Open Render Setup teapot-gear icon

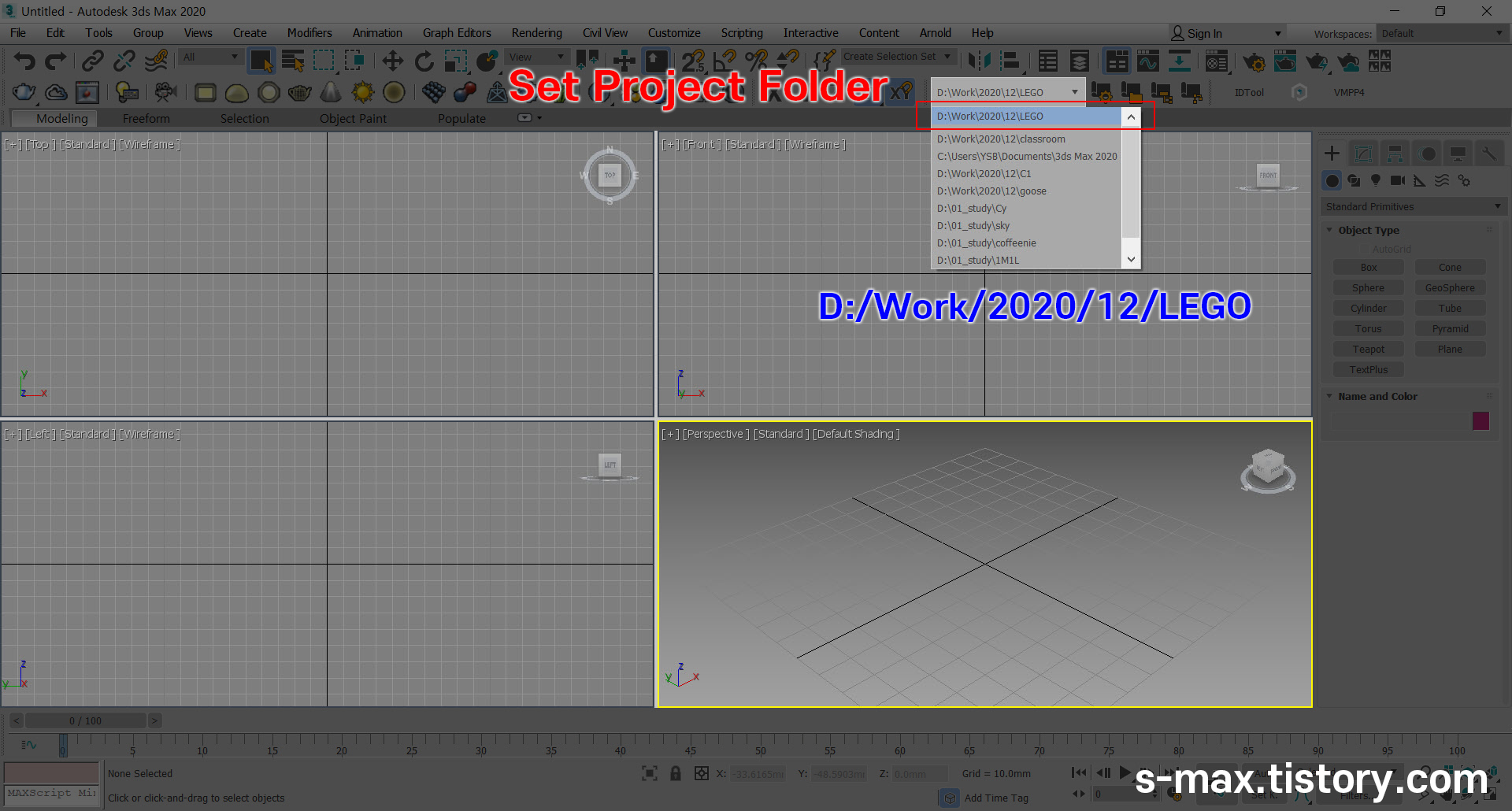point(1254,61)
